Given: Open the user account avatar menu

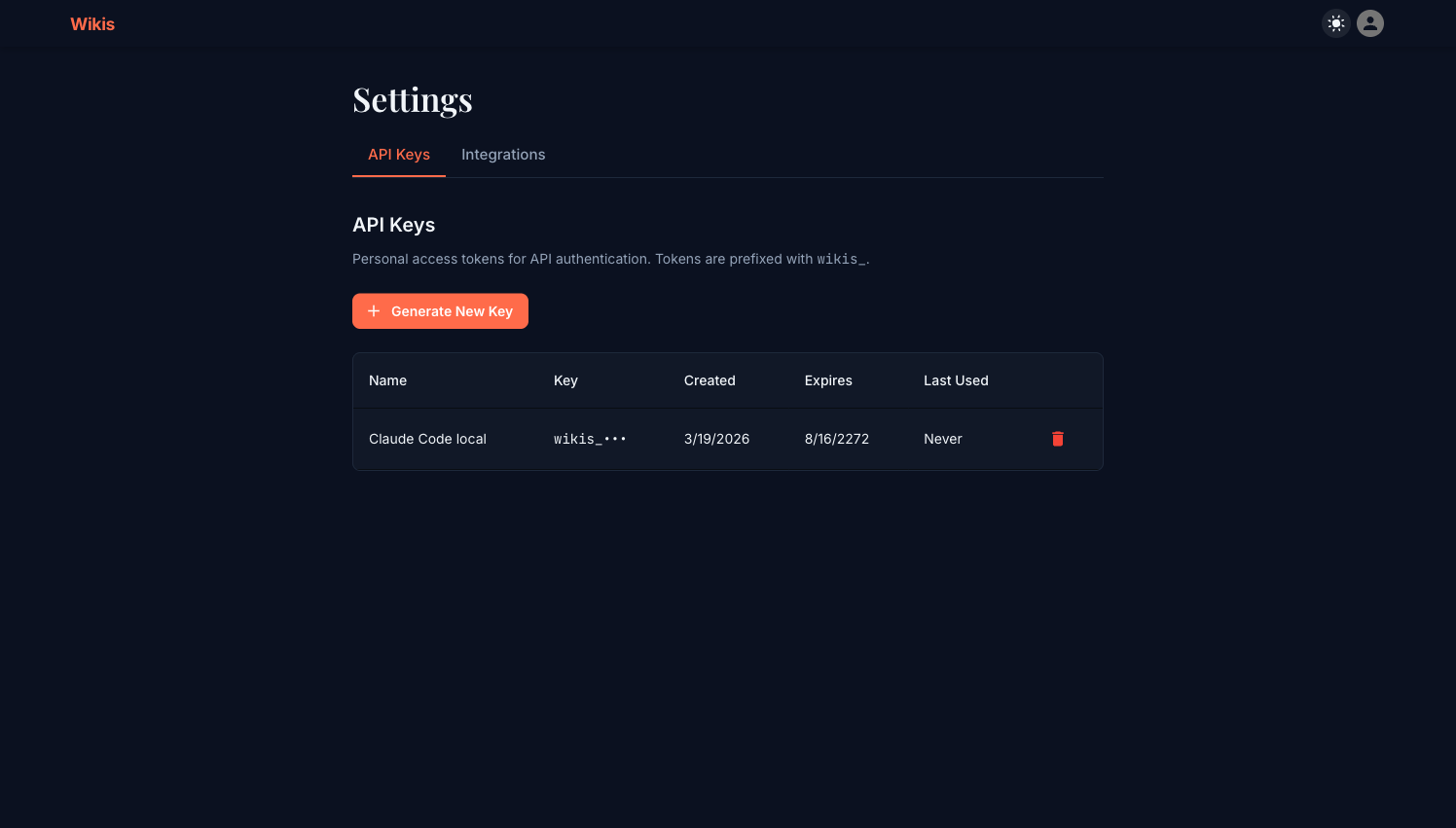Looking at the screenshot, I should click(x=1370, y=23).
